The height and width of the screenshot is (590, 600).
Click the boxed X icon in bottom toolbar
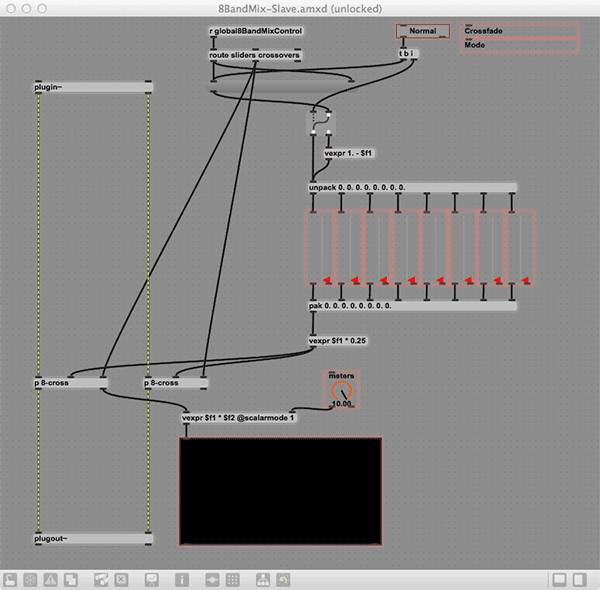121,580
